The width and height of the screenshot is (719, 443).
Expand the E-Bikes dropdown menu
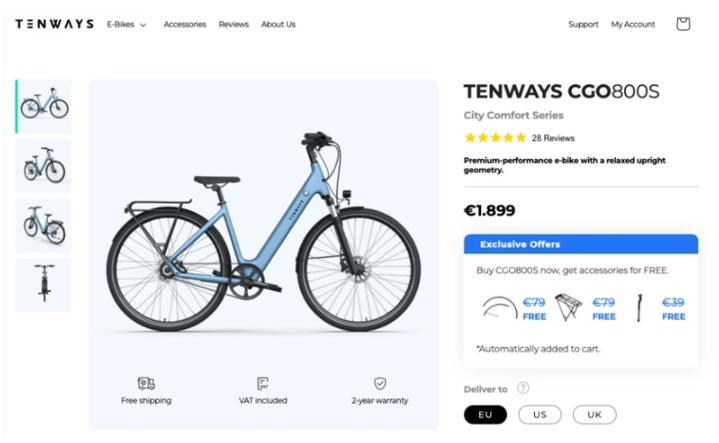tap(127, 24)
